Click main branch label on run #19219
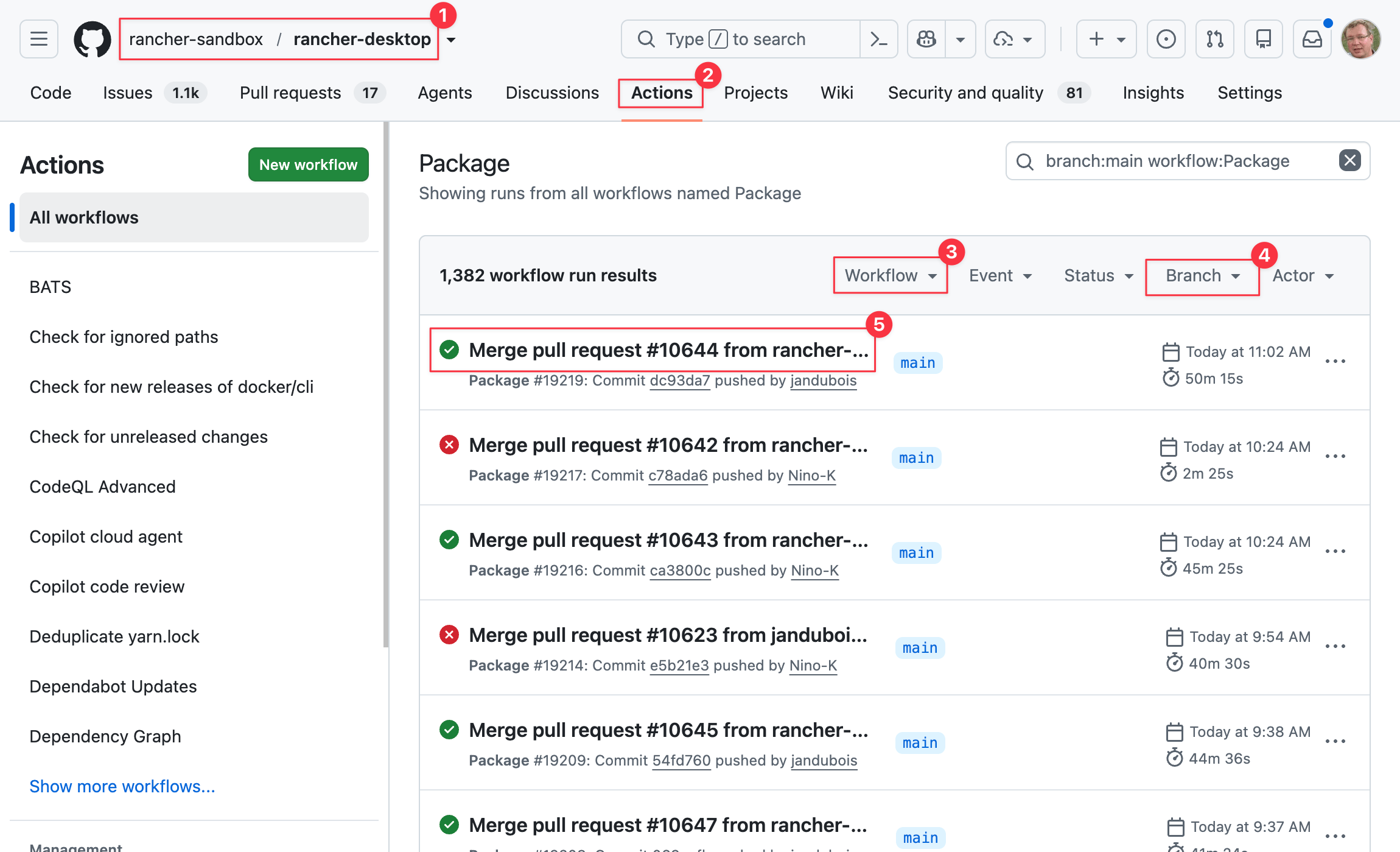 coord(918,363)
